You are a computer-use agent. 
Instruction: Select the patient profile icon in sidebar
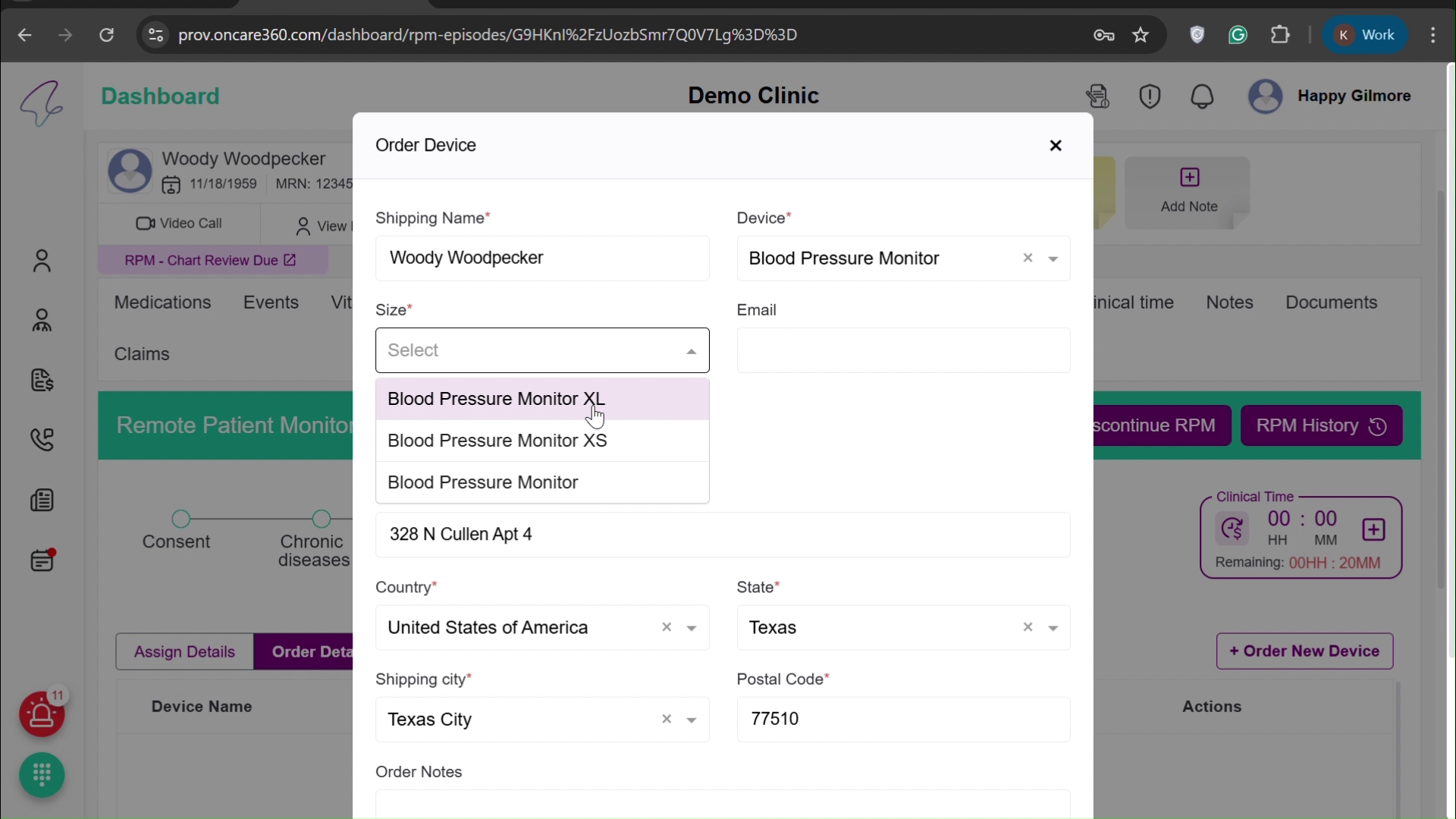coord(42,261)
